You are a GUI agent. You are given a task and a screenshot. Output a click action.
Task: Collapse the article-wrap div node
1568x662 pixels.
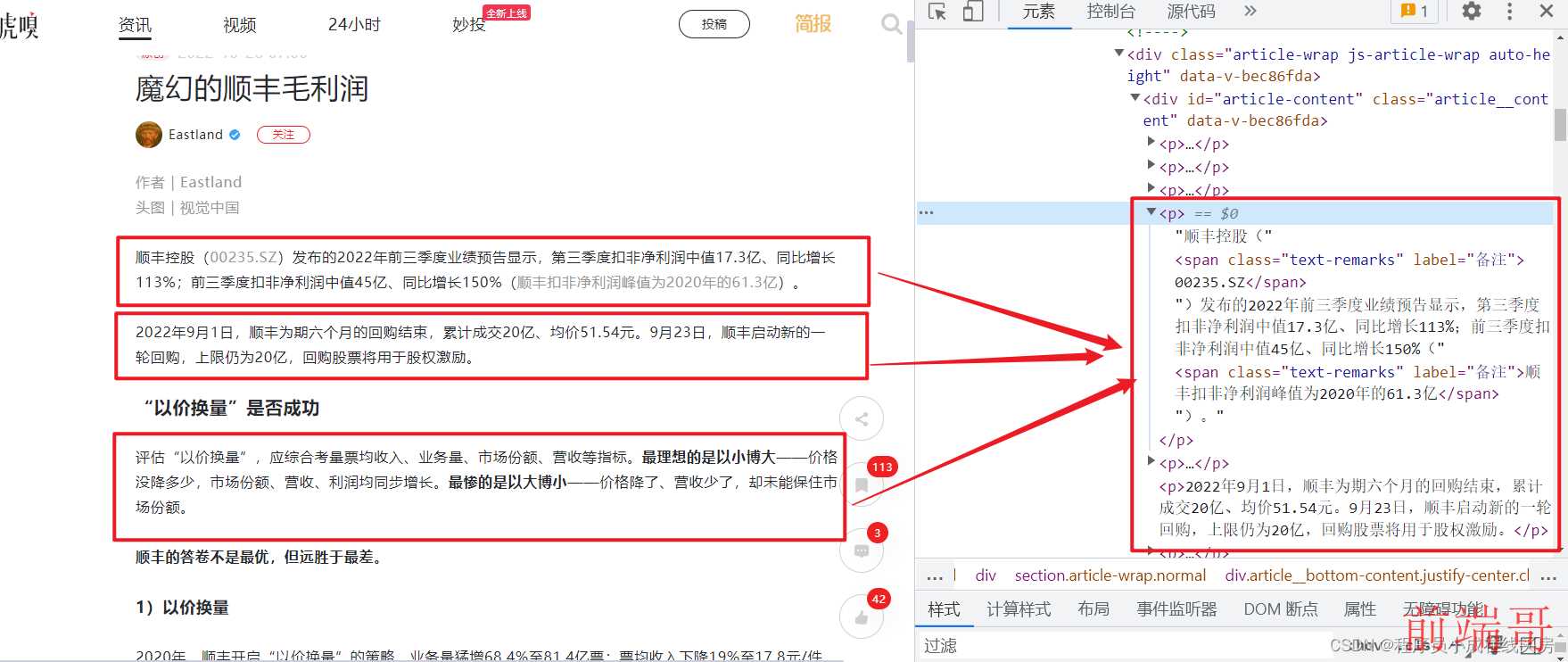[x=1119, y=54]
